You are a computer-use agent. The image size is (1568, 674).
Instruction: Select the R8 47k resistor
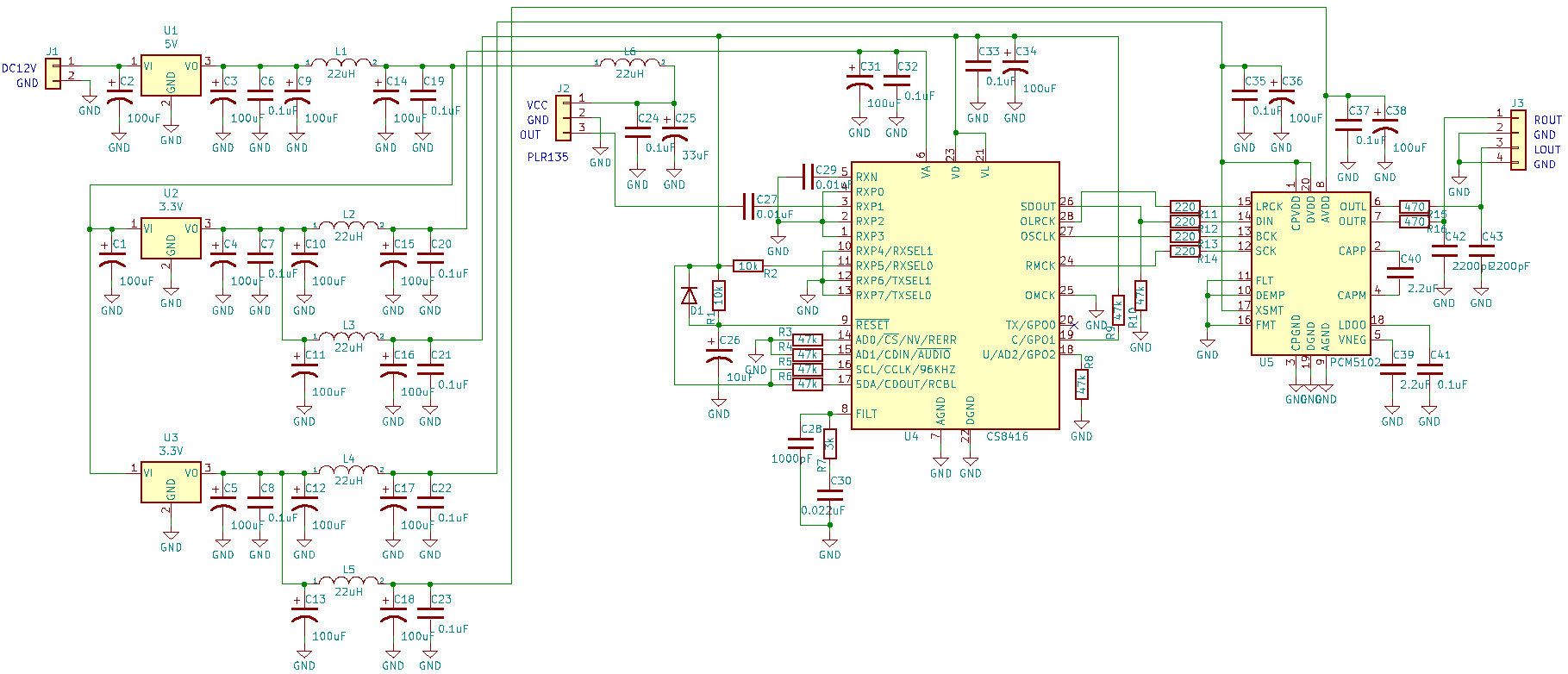coord(1081,384)
